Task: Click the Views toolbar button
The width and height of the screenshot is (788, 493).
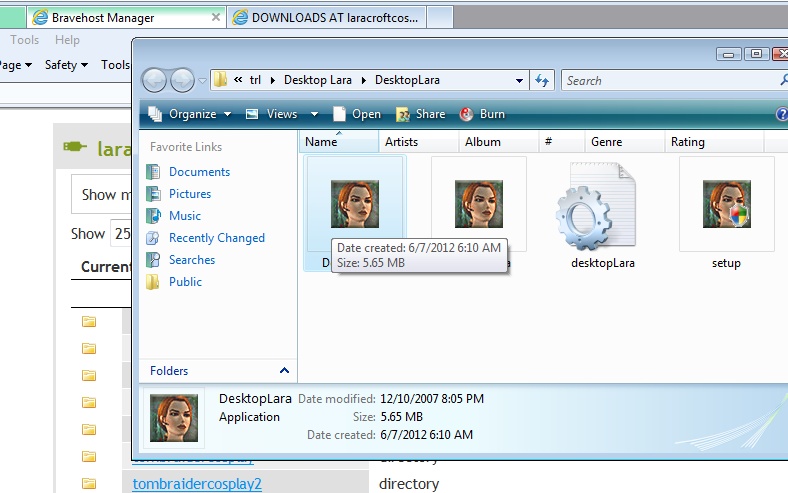Action: [x=272, y=114]
